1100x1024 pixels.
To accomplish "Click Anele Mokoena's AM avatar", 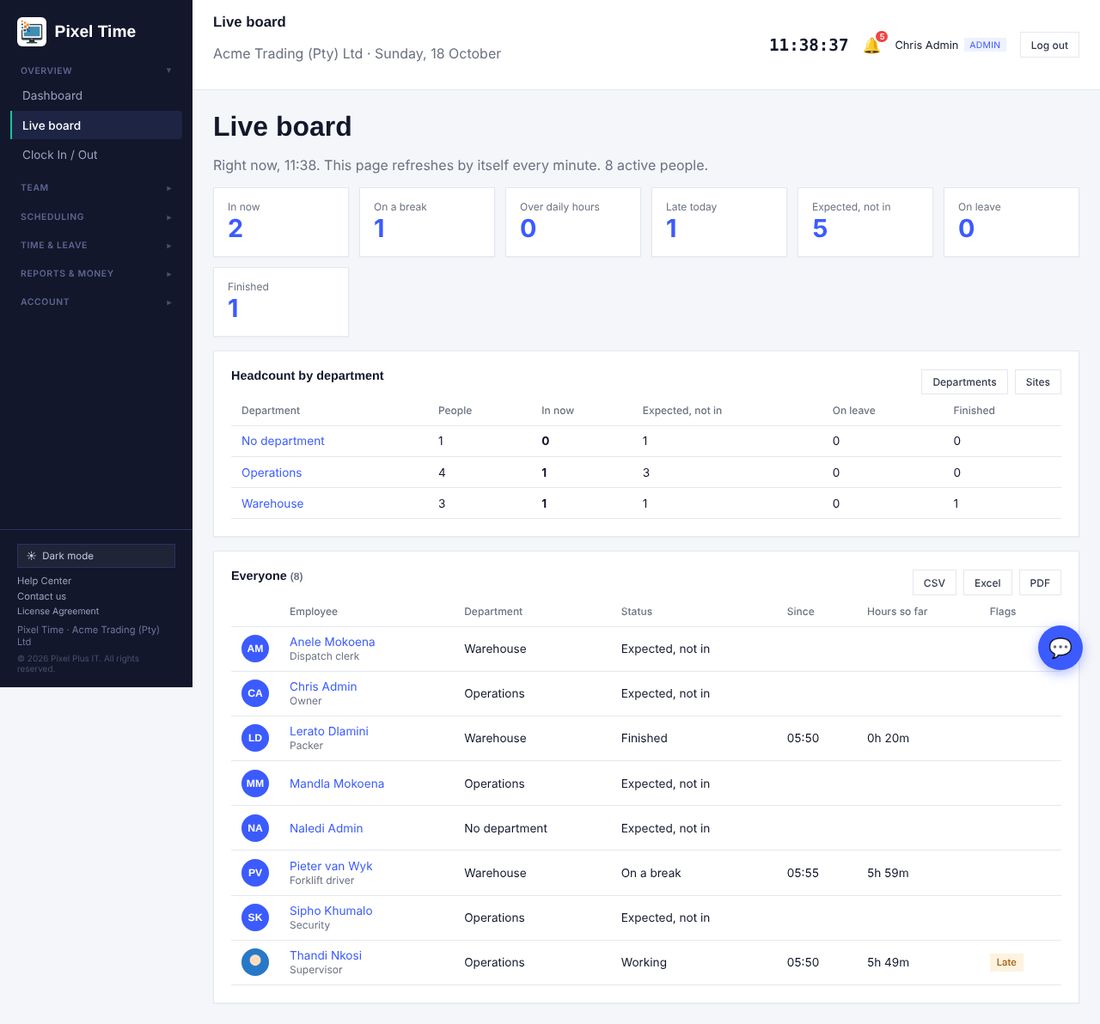I will click(255, 648).
